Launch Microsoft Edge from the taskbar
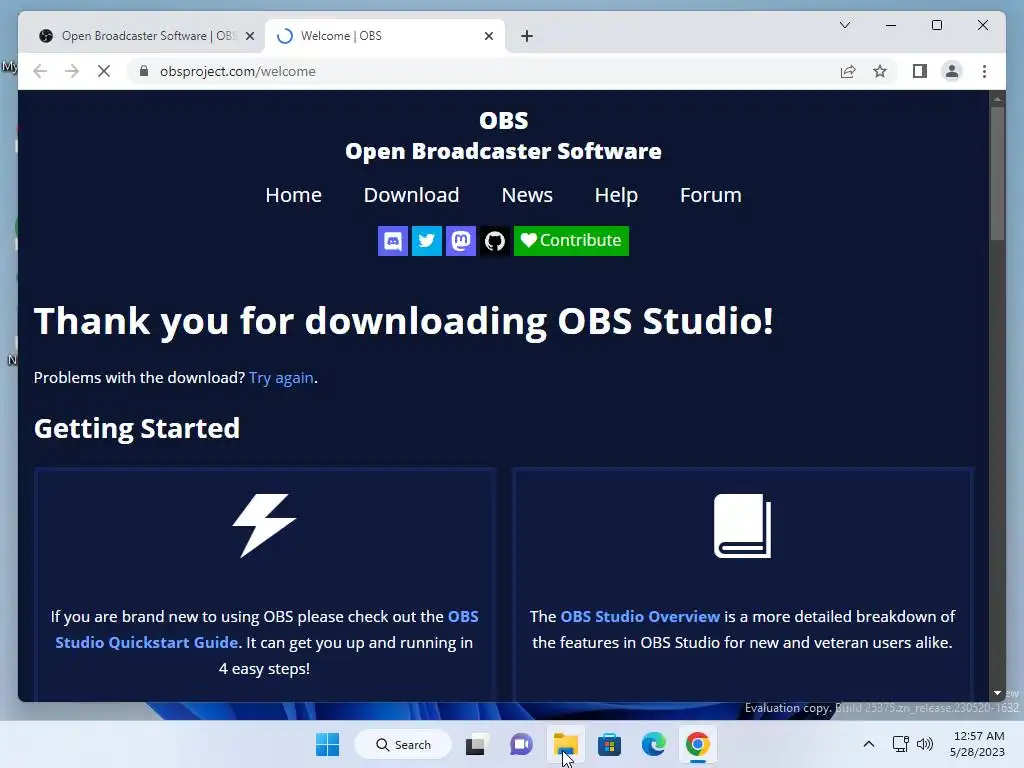 point(654,744)
